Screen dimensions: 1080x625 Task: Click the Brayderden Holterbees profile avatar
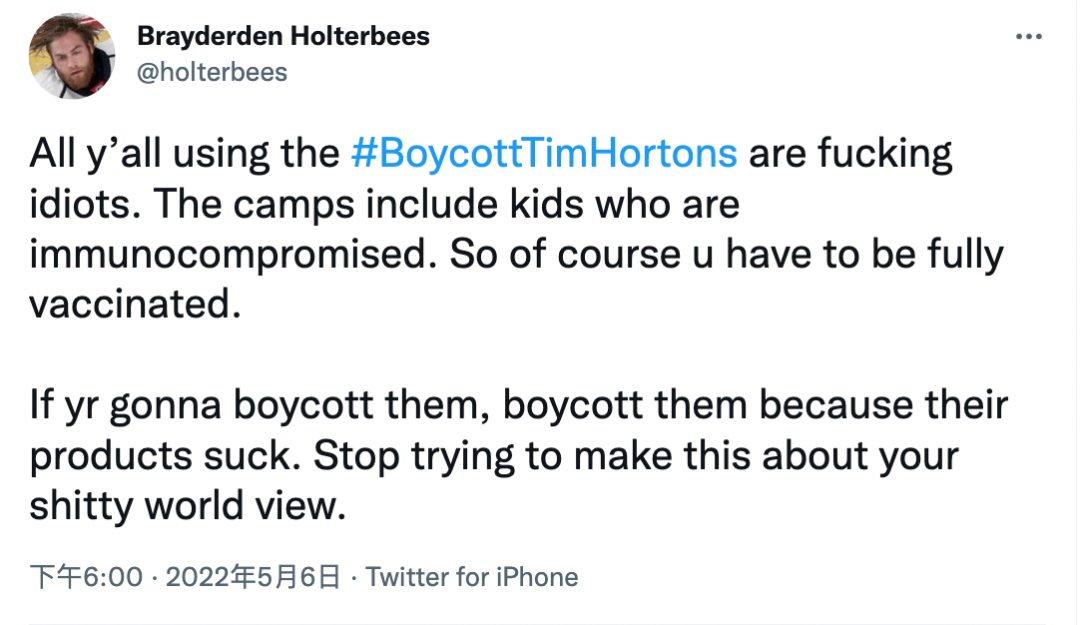tap(72, 56)
